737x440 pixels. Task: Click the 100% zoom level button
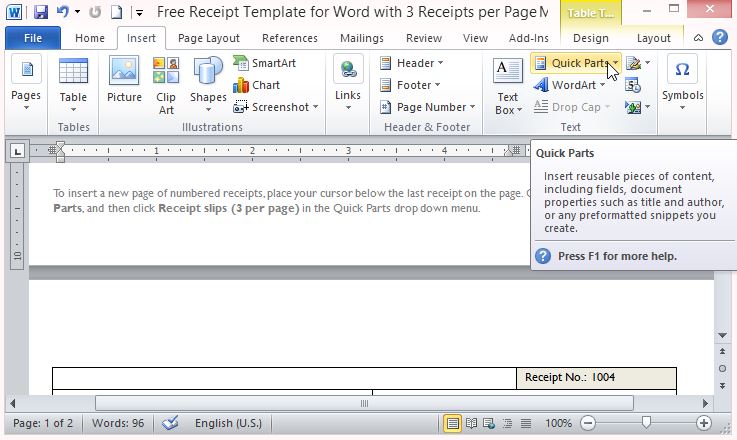point(558,424)
